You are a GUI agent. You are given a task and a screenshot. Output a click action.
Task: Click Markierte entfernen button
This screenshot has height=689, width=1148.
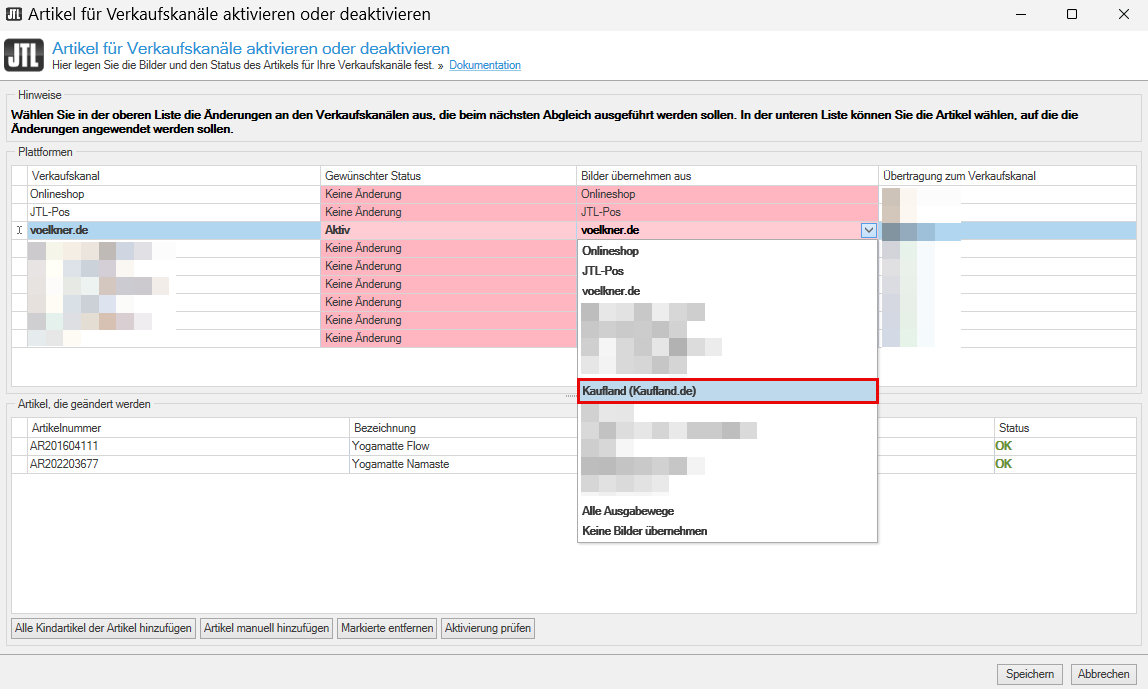[x=387, y=628]
